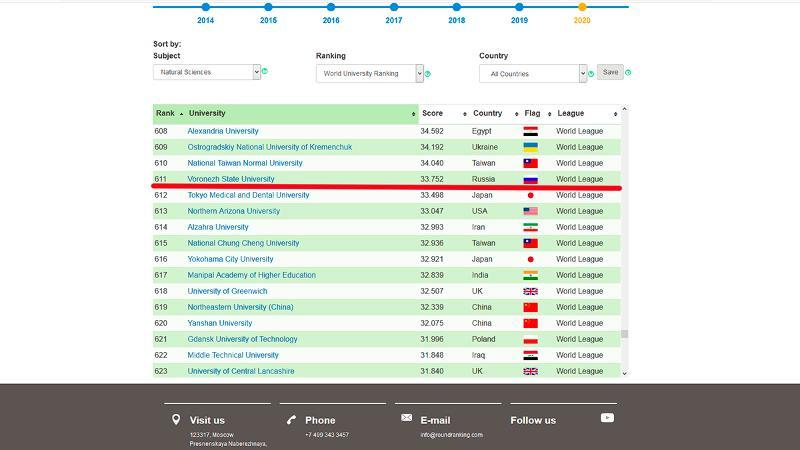Viewport: 800px width, 450px height.
Task: Click the phone handset icon in footer
Action: (x=291, y=420)
